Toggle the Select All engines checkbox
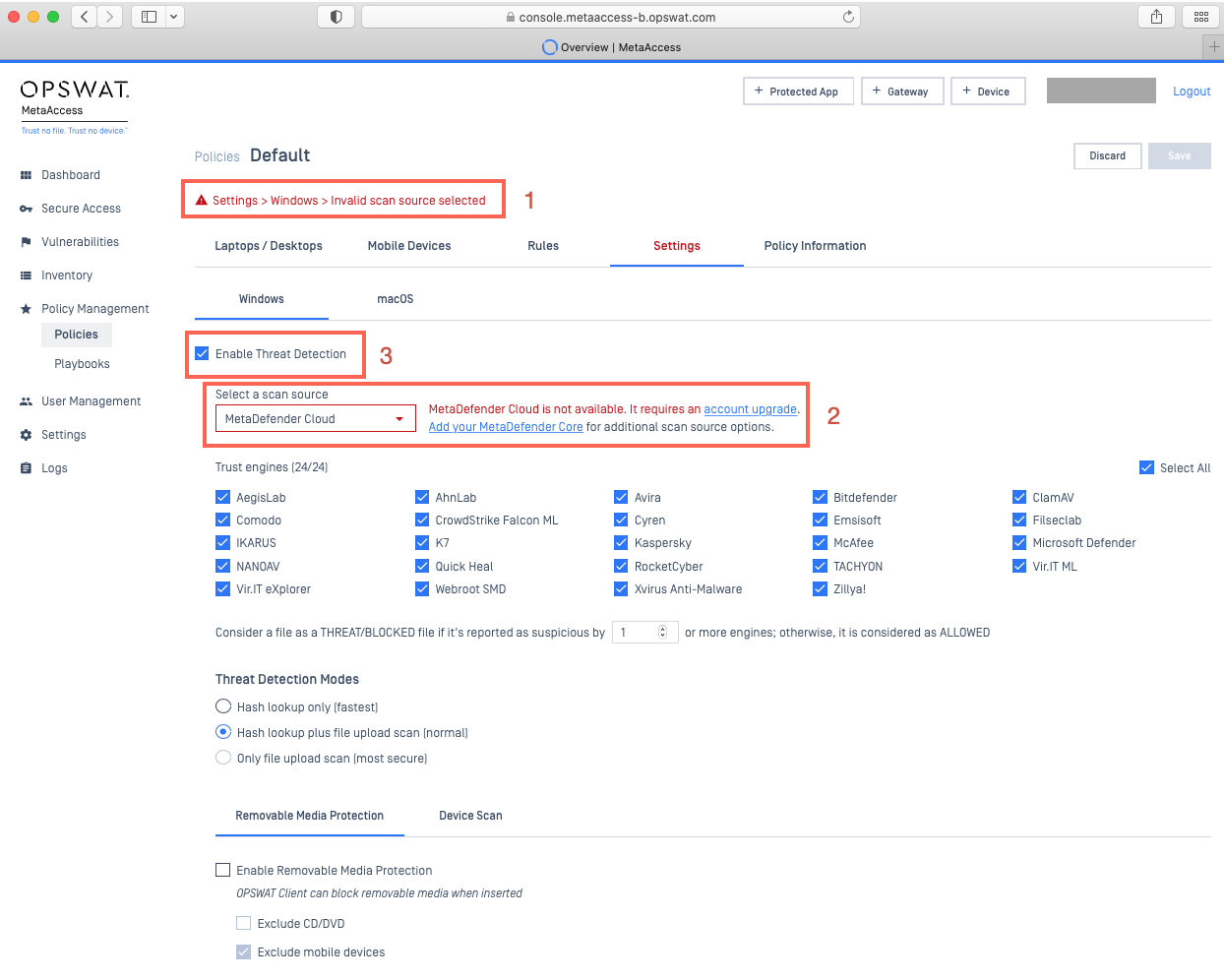The height and width of the screenshot is (980, 1225). pos(1146,467)
